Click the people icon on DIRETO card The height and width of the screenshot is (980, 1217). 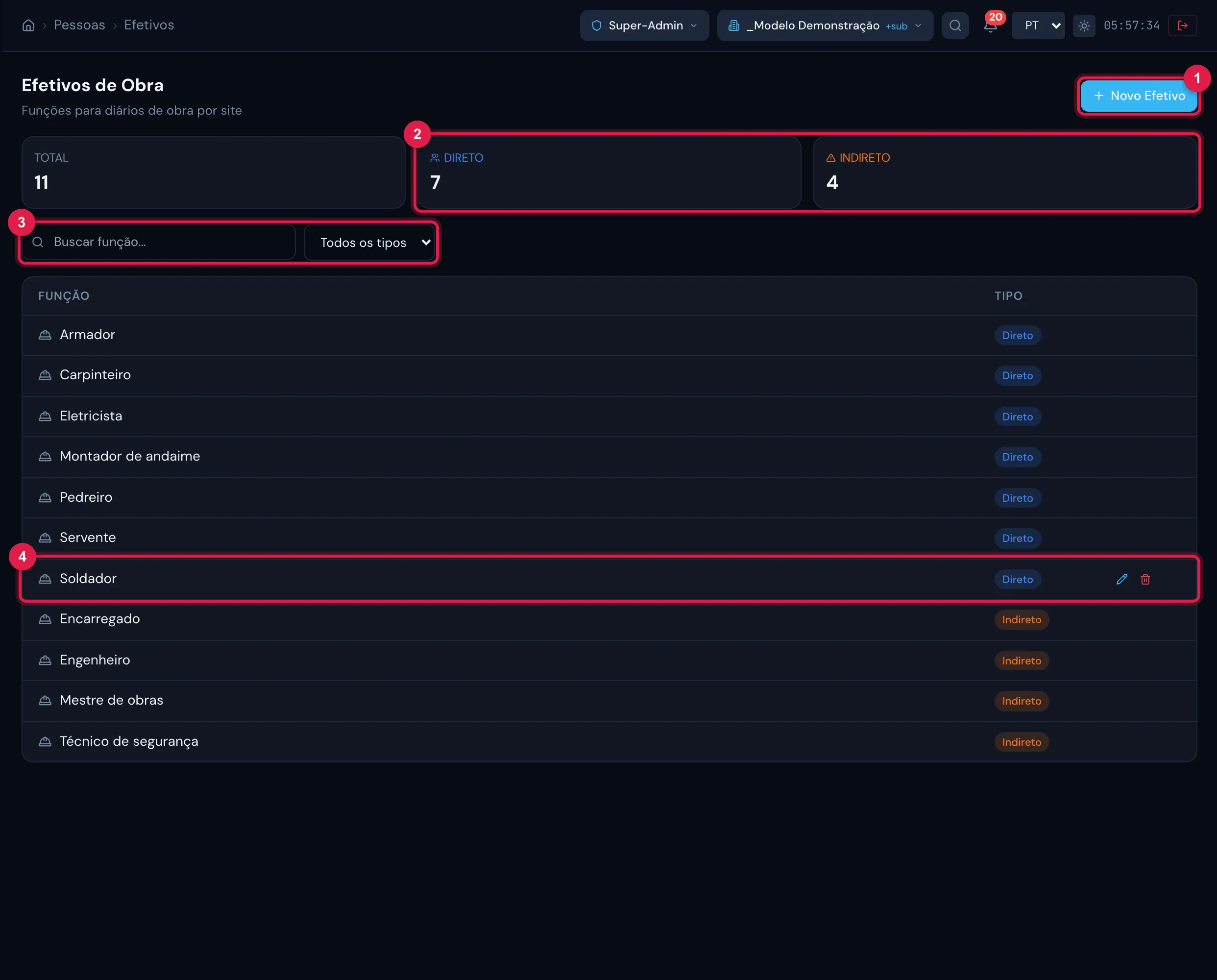(435, 158)
